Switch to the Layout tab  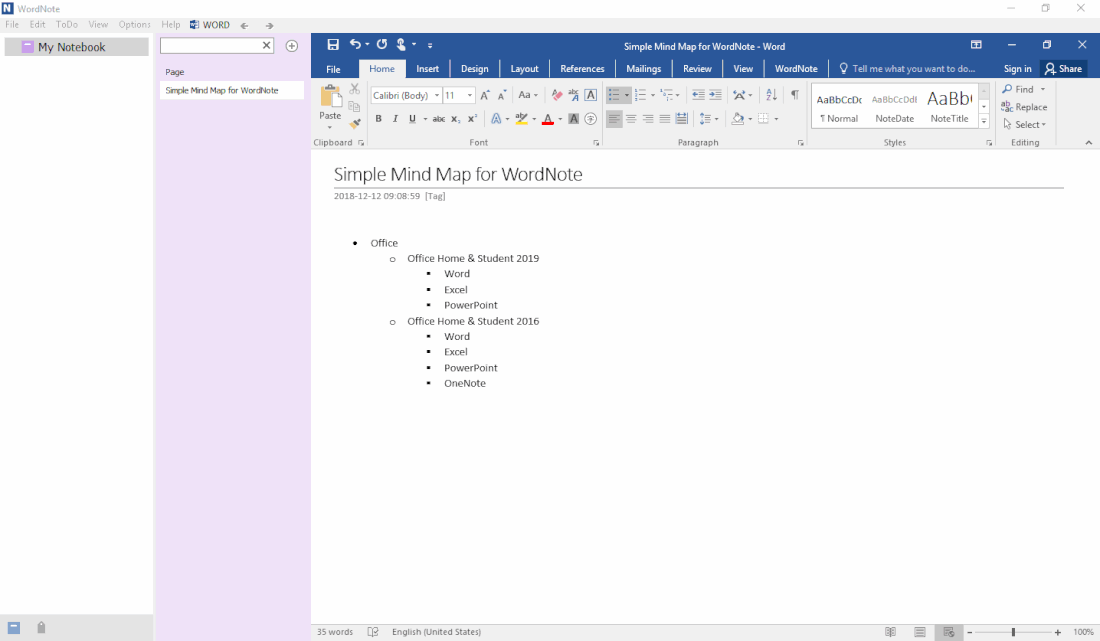click(524, 69)
